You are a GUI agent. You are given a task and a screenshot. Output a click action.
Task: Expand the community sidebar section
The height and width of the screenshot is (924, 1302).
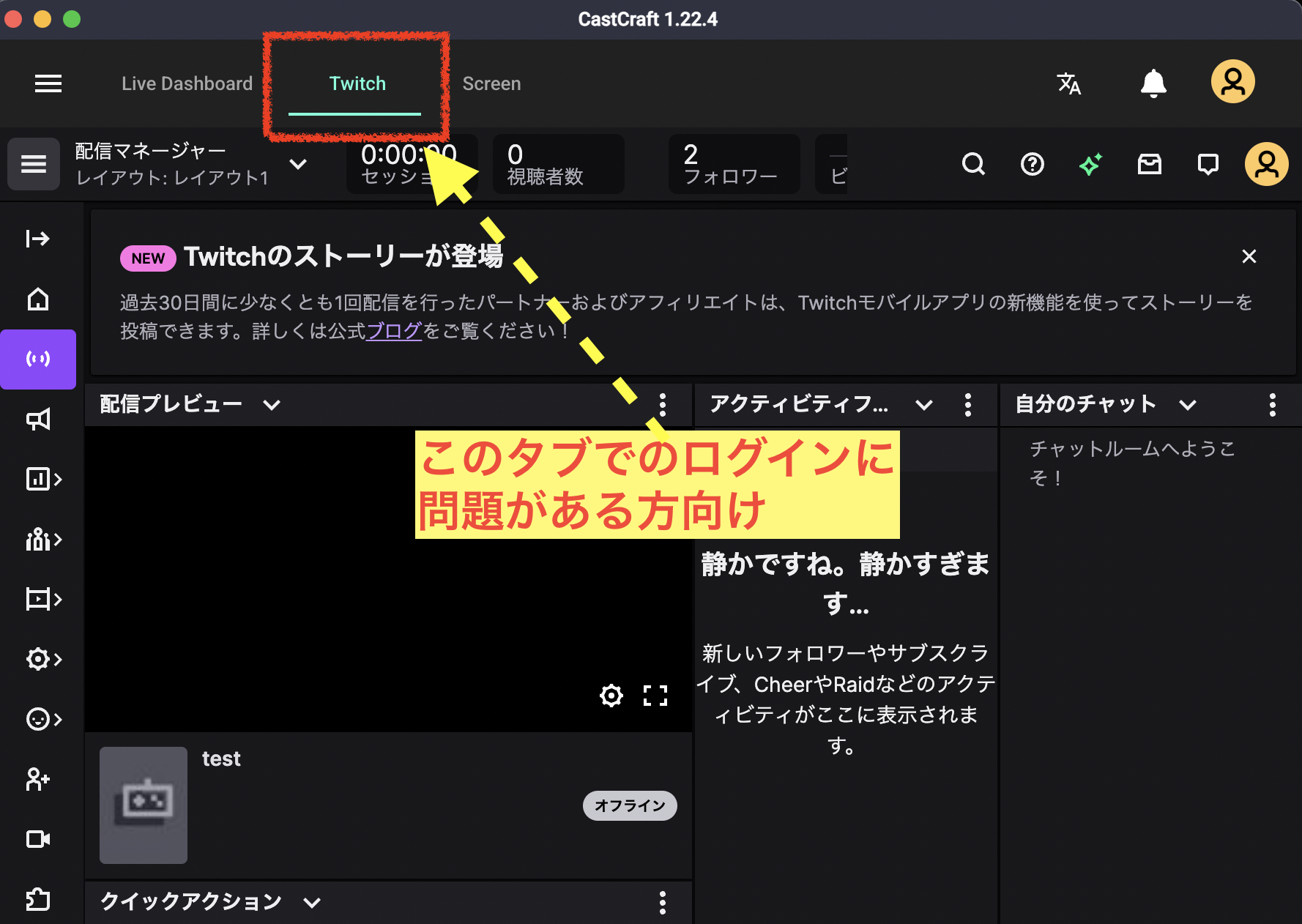44,540
